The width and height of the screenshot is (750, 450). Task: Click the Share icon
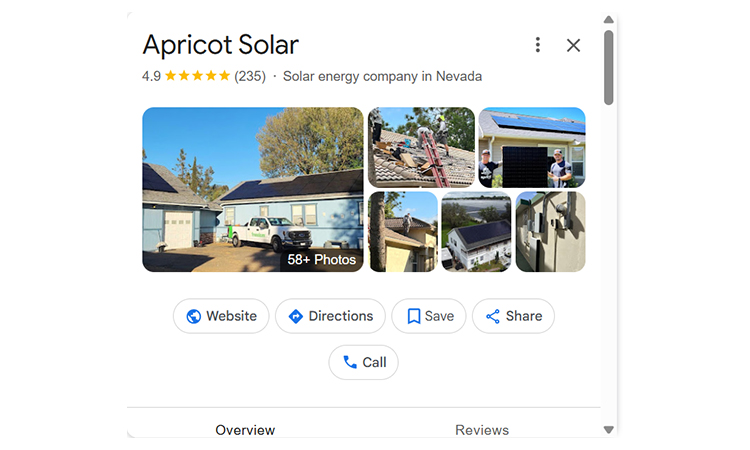tap(493, 316)
